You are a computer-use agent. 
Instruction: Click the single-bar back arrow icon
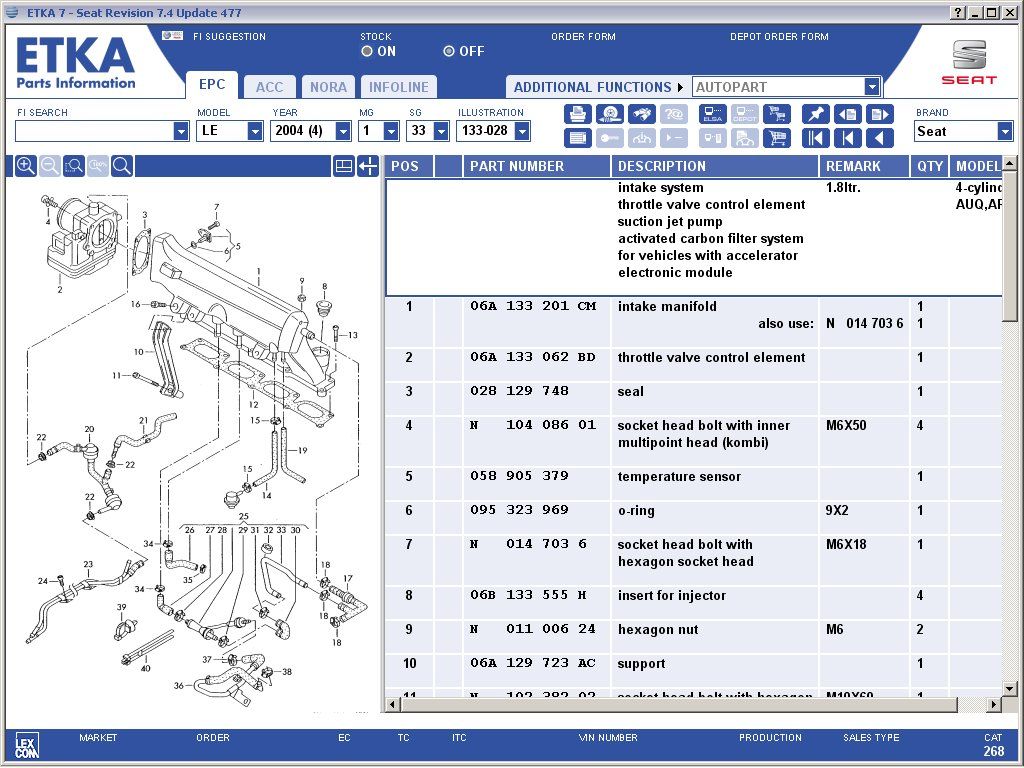(x=847, y=138)
